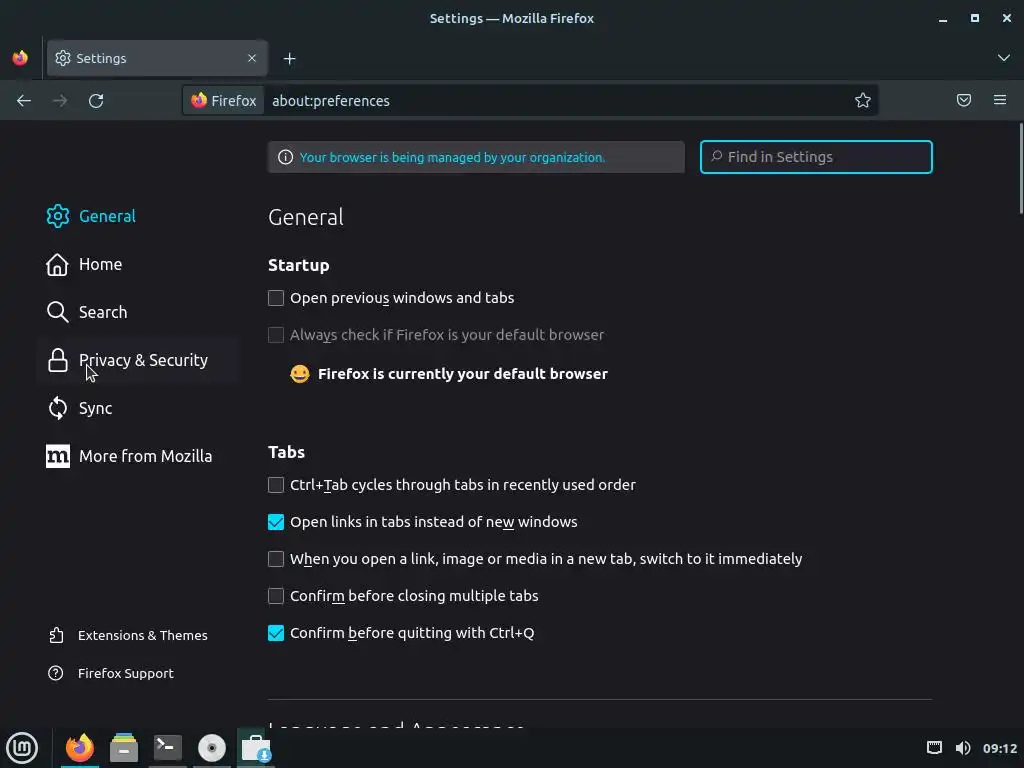Open Extensions & Themes link

tap(142, 635)
